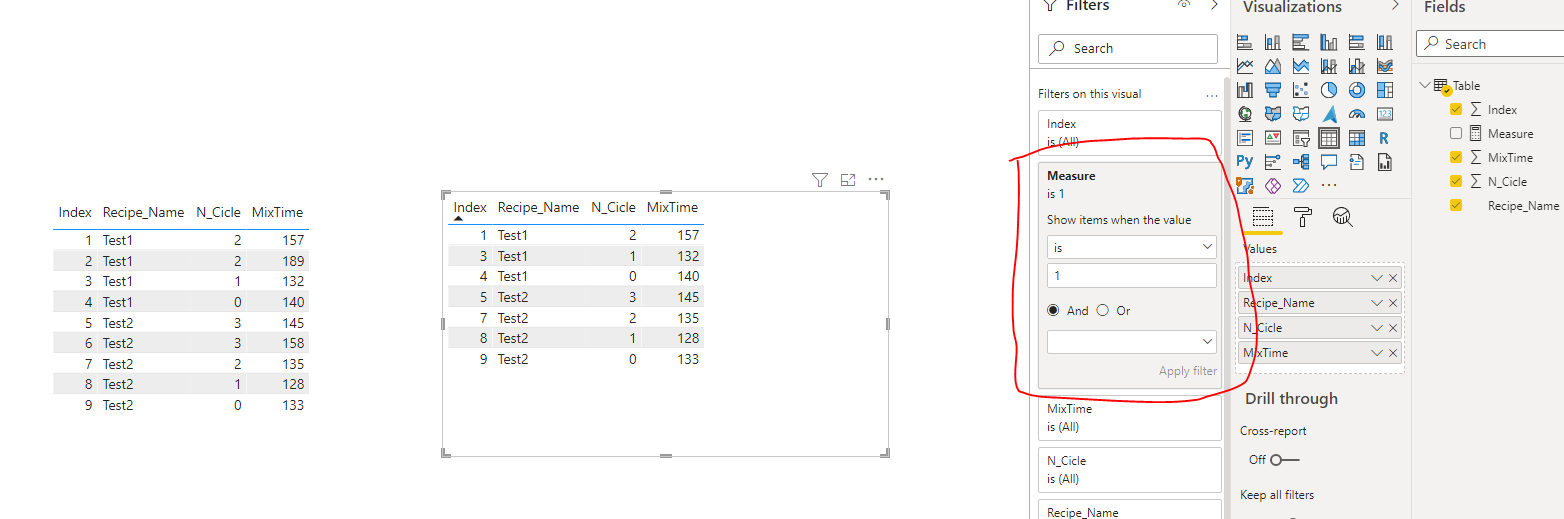Select the And radio button
This screenshot has height=519, width=1564.
click(1053, 310)
